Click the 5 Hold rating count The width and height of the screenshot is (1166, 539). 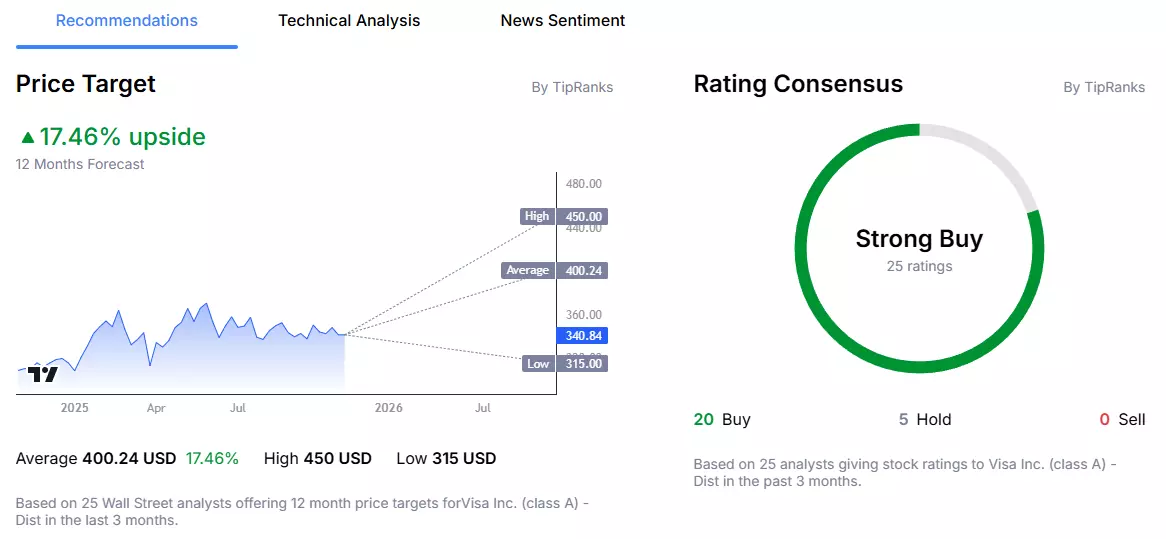[x=925, y=419]
